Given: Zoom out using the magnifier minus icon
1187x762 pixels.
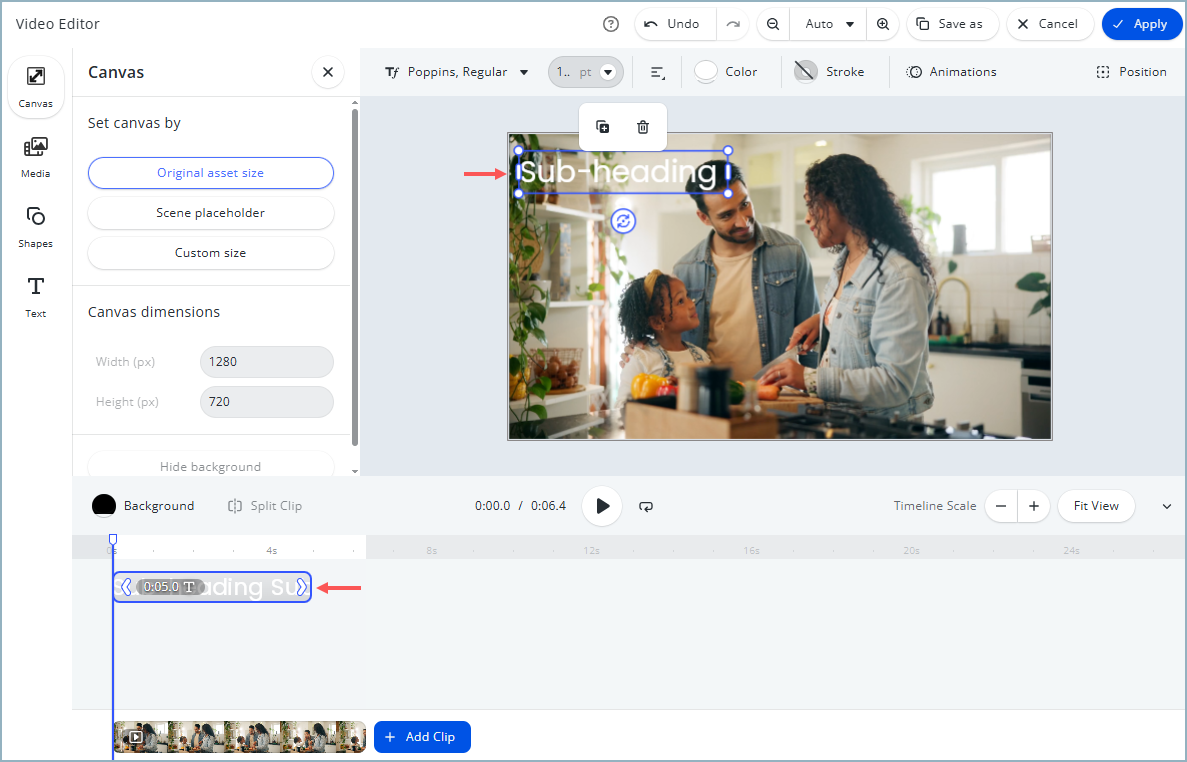Looking at the screenshot, I should tap(773, 24).
